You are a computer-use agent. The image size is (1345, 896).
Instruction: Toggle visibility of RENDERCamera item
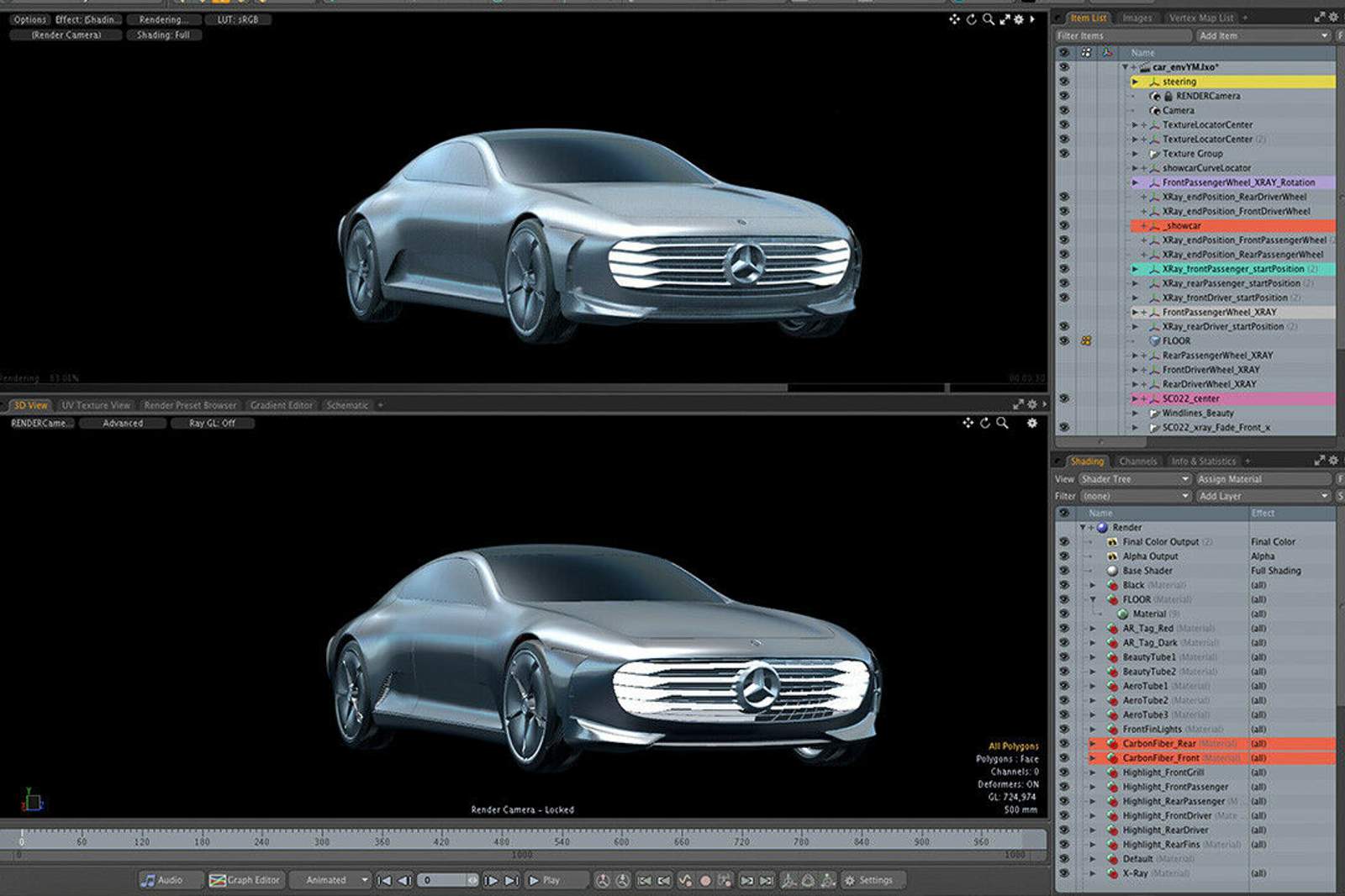[1064, 96]
